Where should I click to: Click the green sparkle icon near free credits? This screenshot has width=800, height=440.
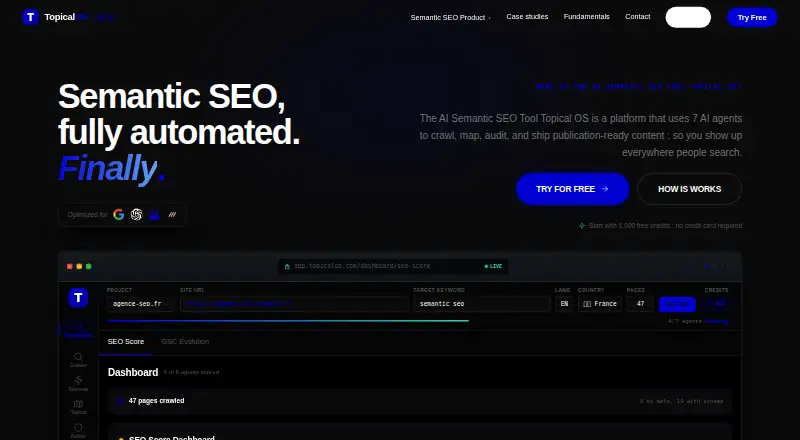582,226
